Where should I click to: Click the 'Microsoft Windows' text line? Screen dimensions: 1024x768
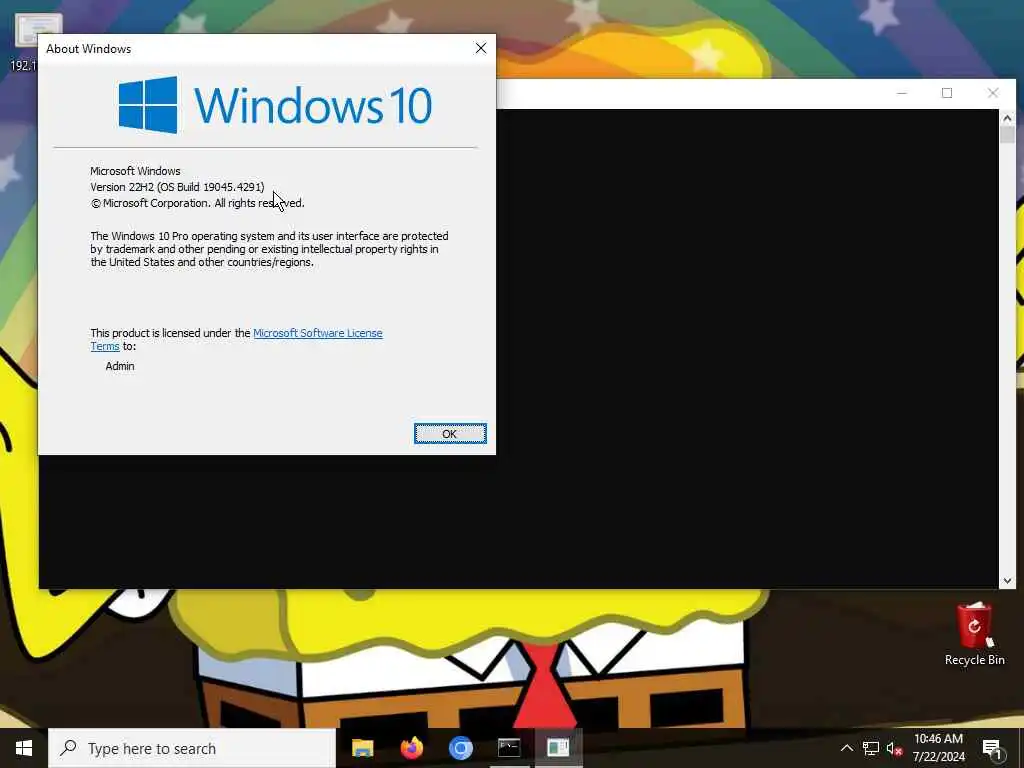pyautogui.click(x=135, y=171)
